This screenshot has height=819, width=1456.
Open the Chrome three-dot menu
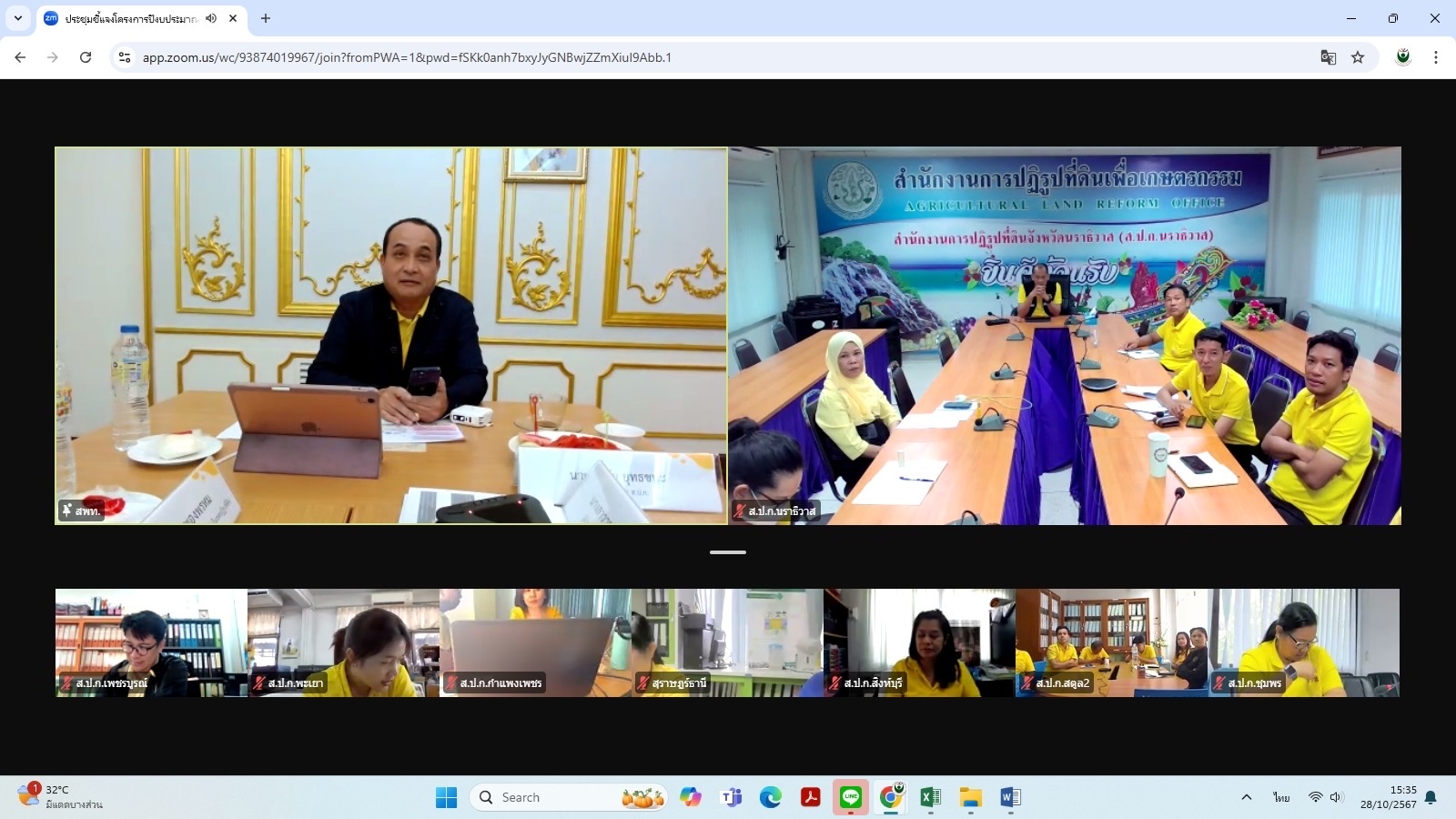coord(1436,57)
